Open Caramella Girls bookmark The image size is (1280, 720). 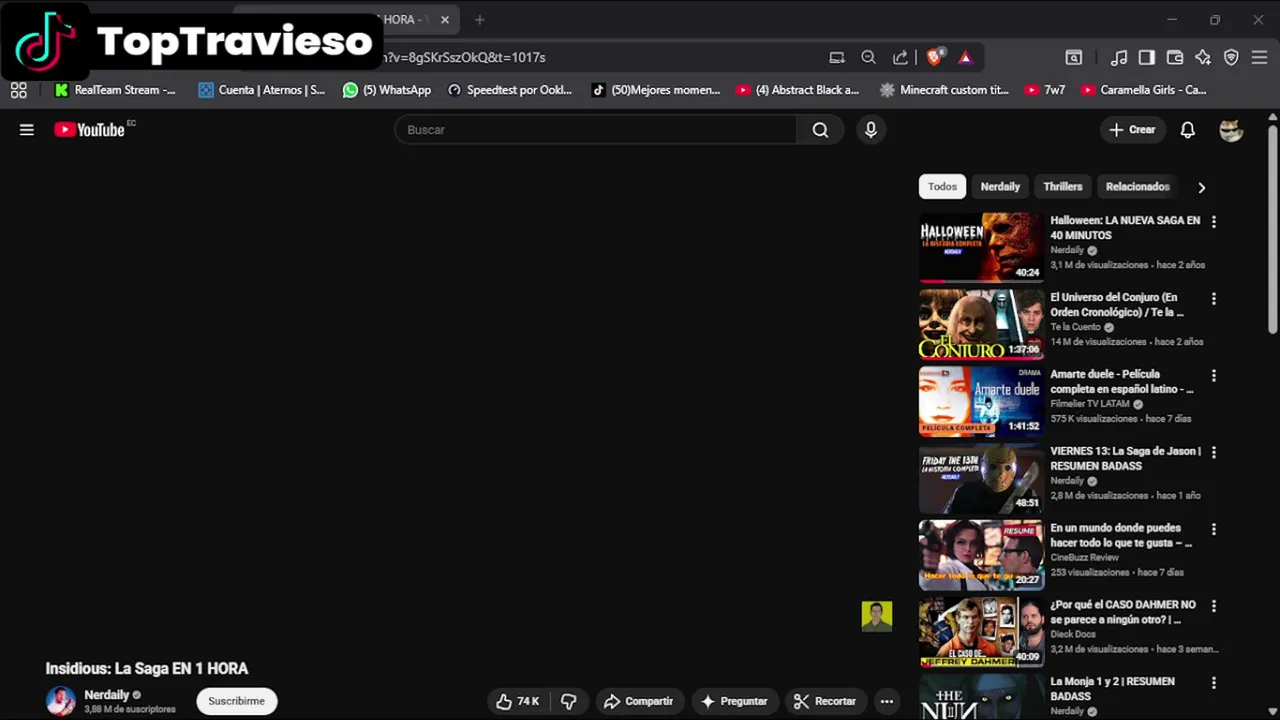pyautogui.click(x=1144, y=90)
